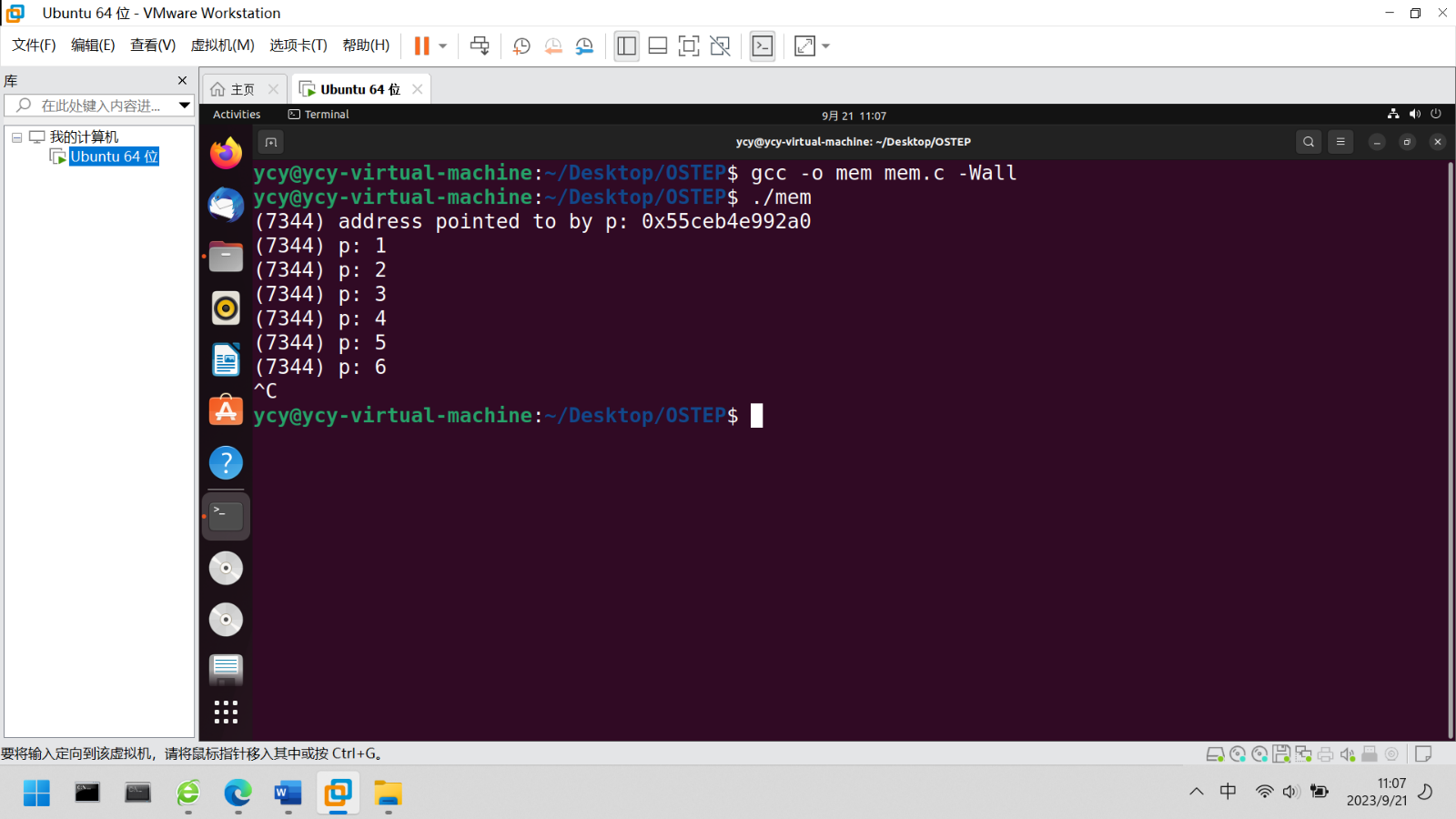Revert the VM to its snapshot
Image resolution: width=1456 pixels, height=819 pixels.
pos(553,45)
